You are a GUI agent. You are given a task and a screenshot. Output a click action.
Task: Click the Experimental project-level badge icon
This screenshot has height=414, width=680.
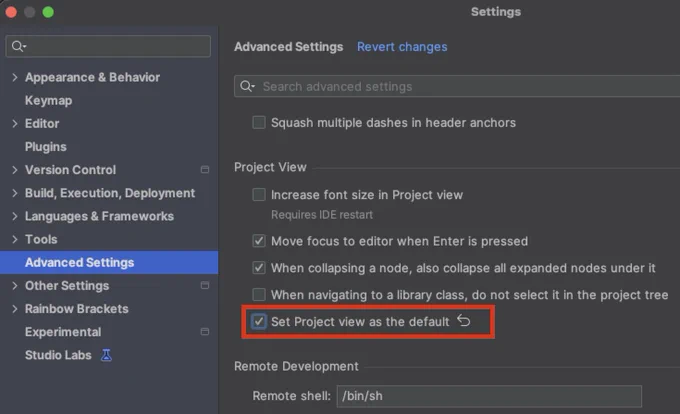[205, 332]
